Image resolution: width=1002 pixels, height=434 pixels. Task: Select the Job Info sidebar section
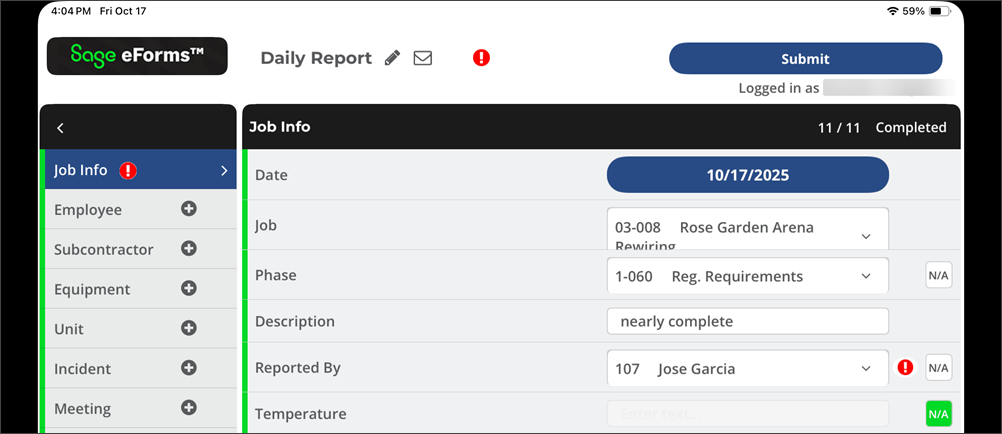coord(140,170)
